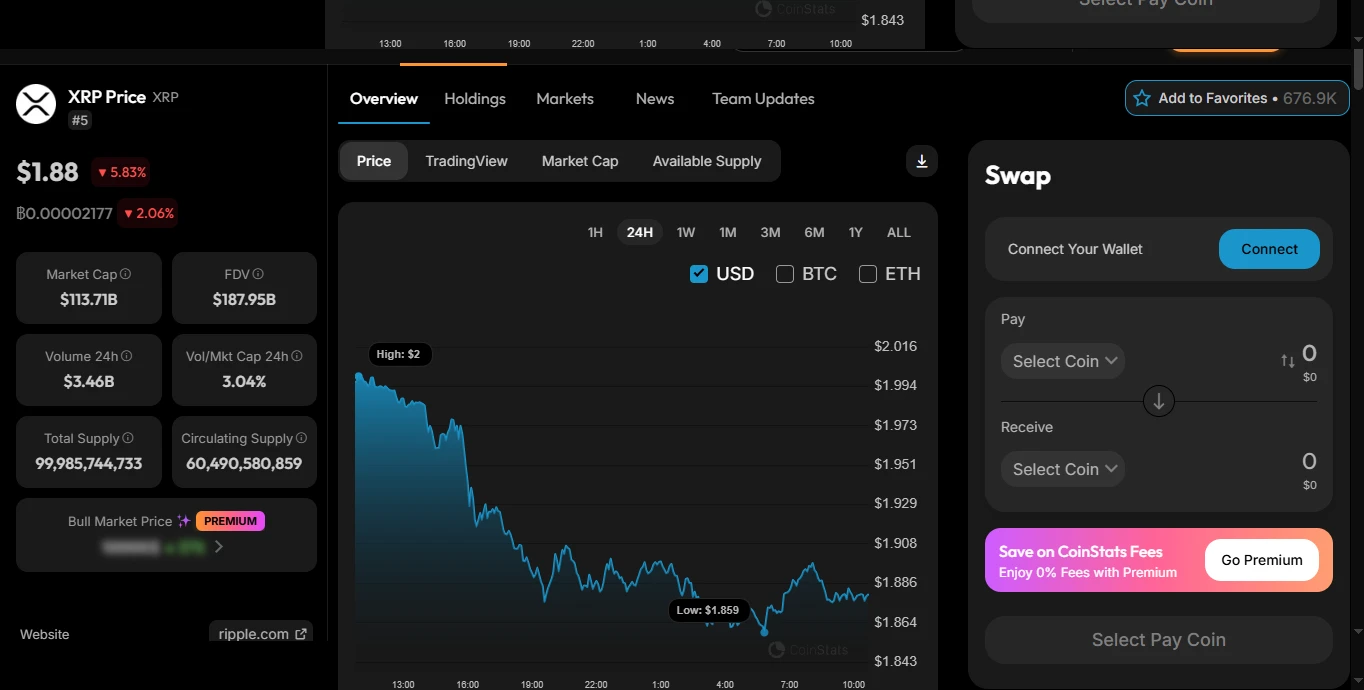This screenshot has height=690, width=1364.
Task: Switch to the Holdings tab
Action: pos(475,99)
